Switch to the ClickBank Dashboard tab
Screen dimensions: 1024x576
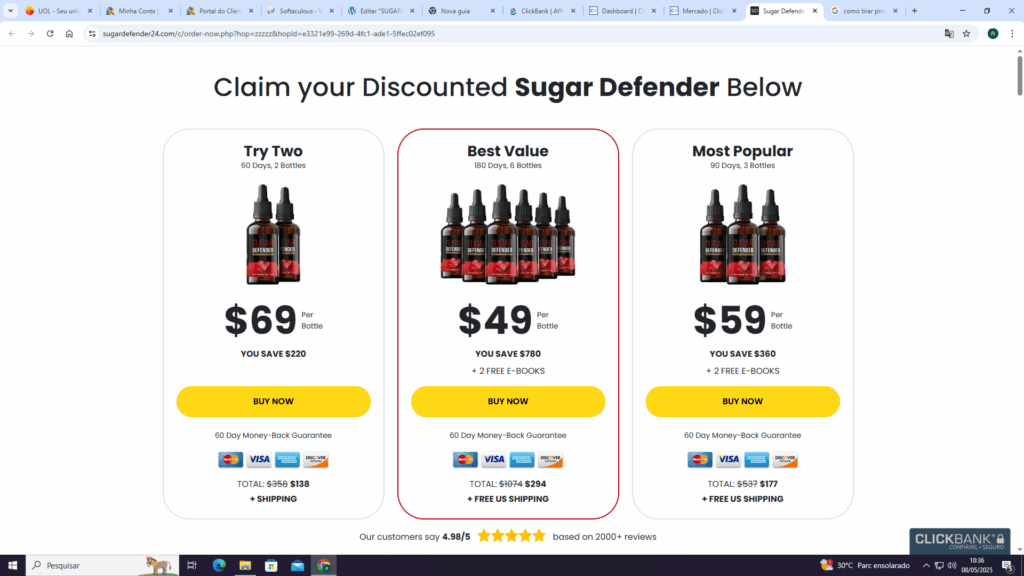622,11
